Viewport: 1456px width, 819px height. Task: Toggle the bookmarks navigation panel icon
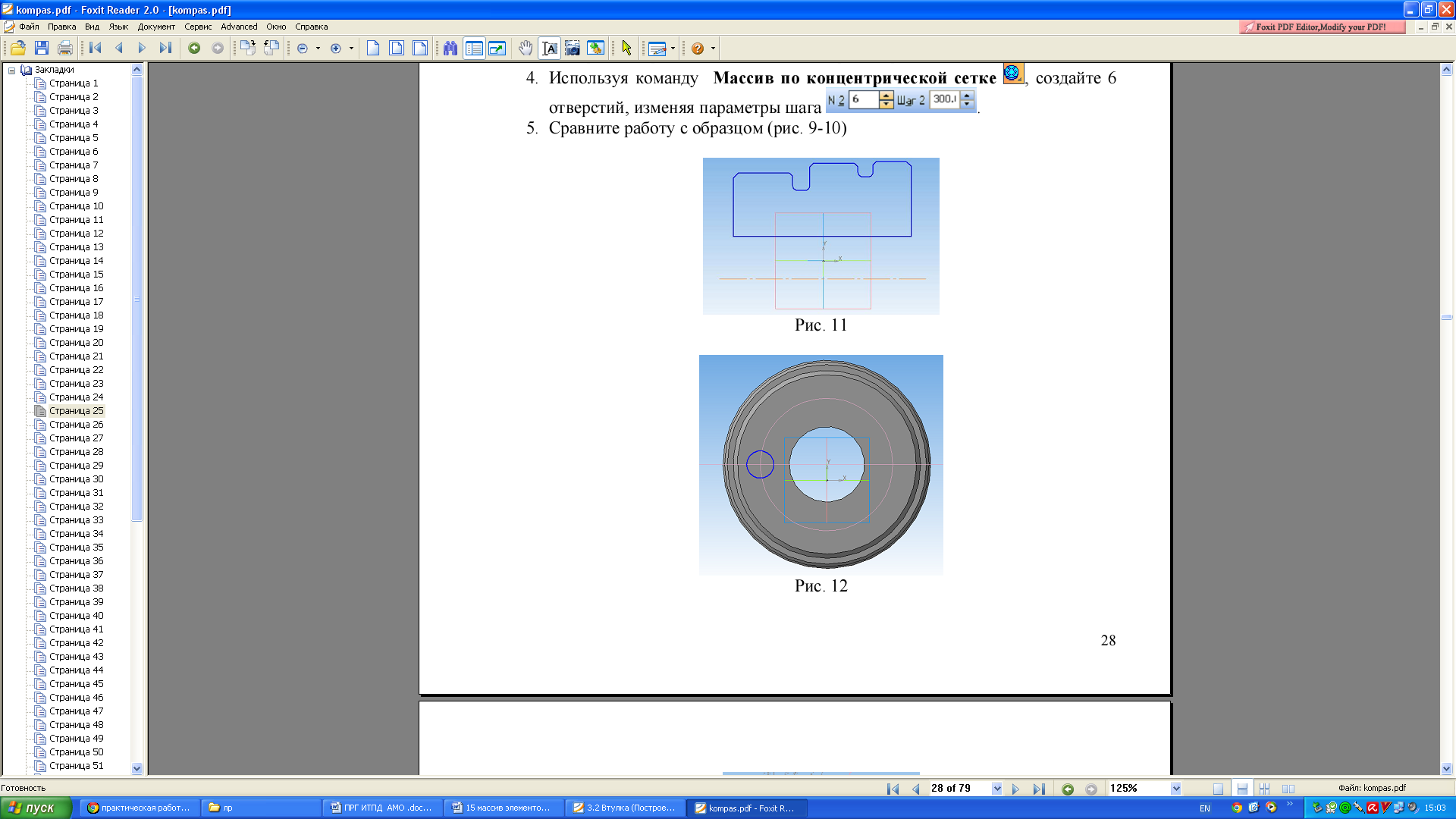(x=474, y=49)
